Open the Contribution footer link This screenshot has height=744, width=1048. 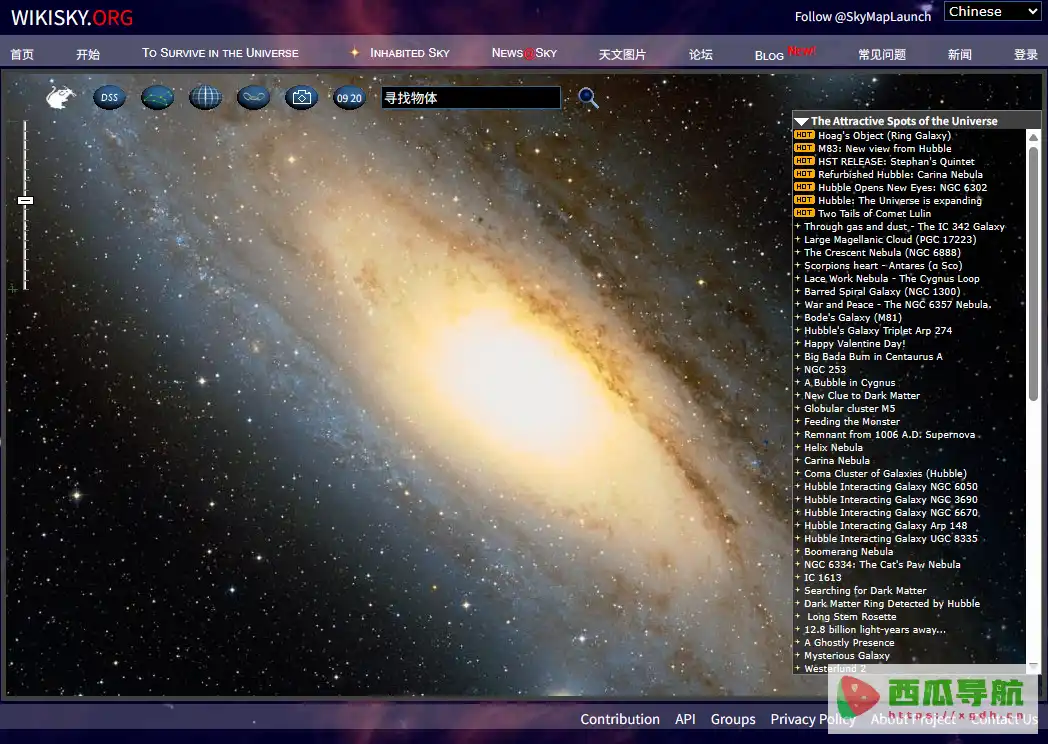click(x=620, y=719)
